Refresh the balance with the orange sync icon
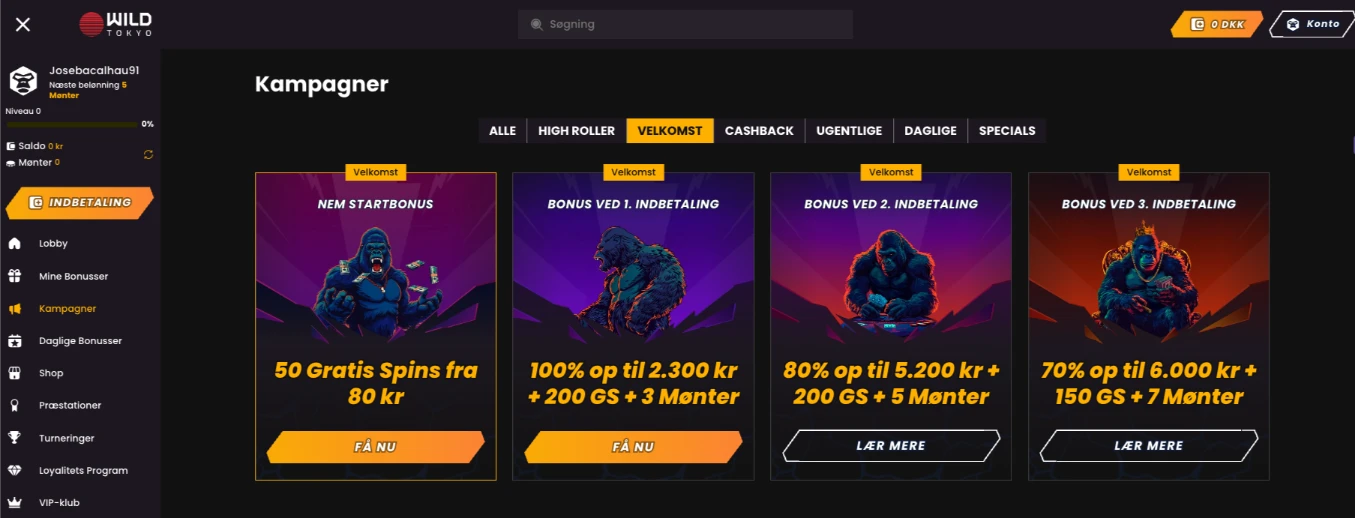The height and width of the screenshot is (518, 1355). pyautogui.click(x=149, y=154)
